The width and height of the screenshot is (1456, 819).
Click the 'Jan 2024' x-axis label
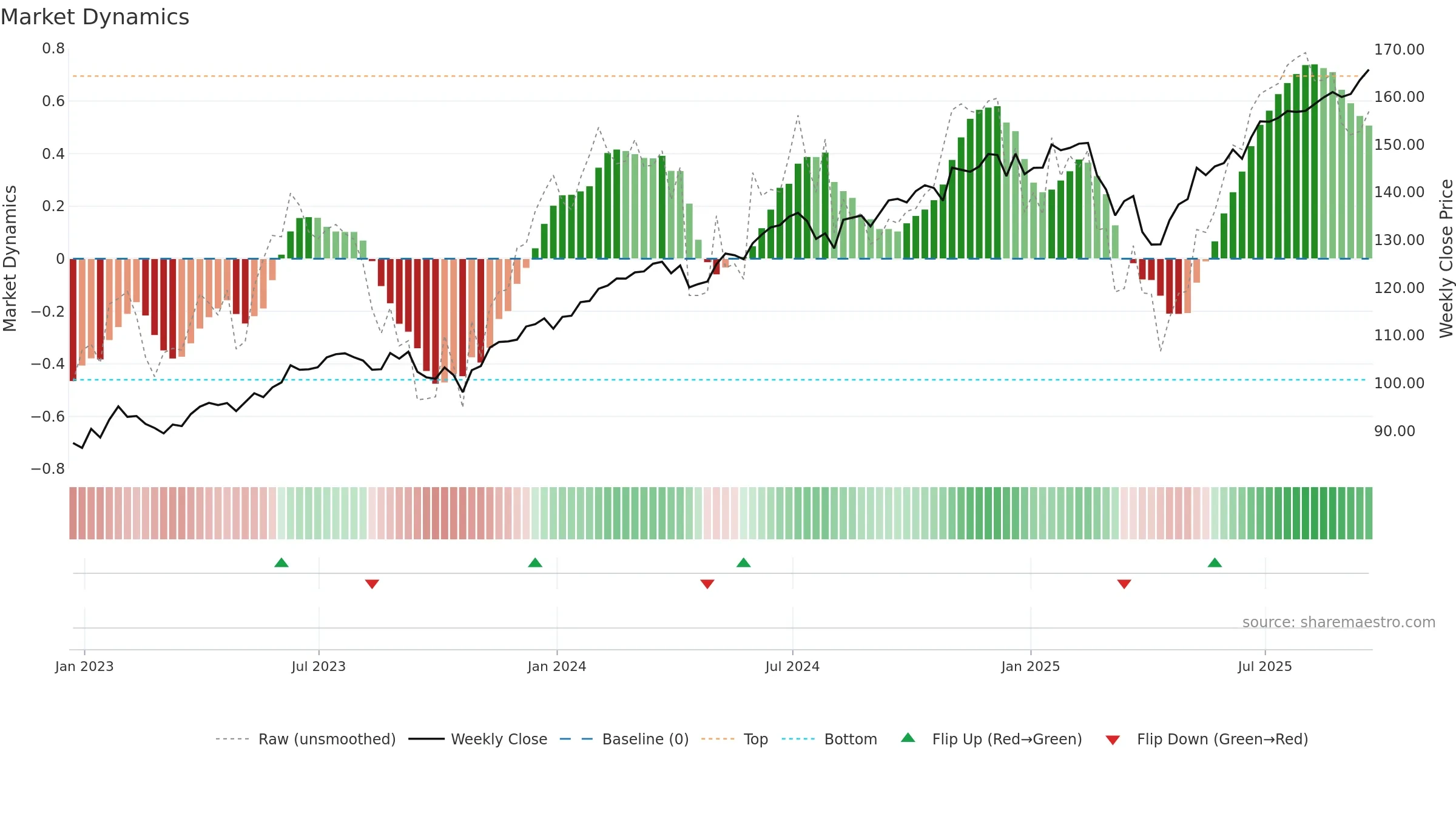pos(557,666)
